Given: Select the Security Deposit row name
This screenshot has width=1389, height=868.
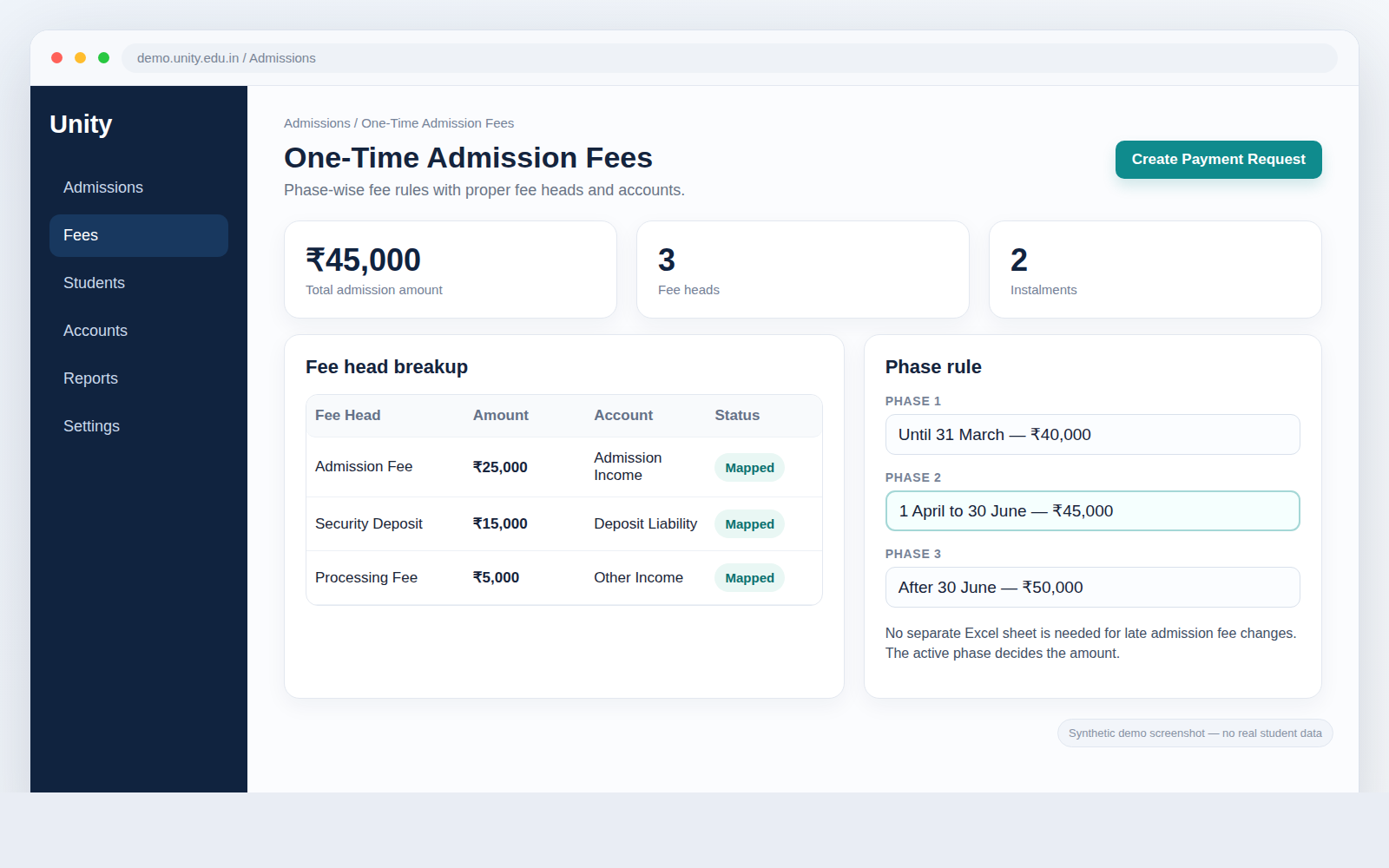Looking at the screenshot, I should pyautogui.click(x=369, y=524).
